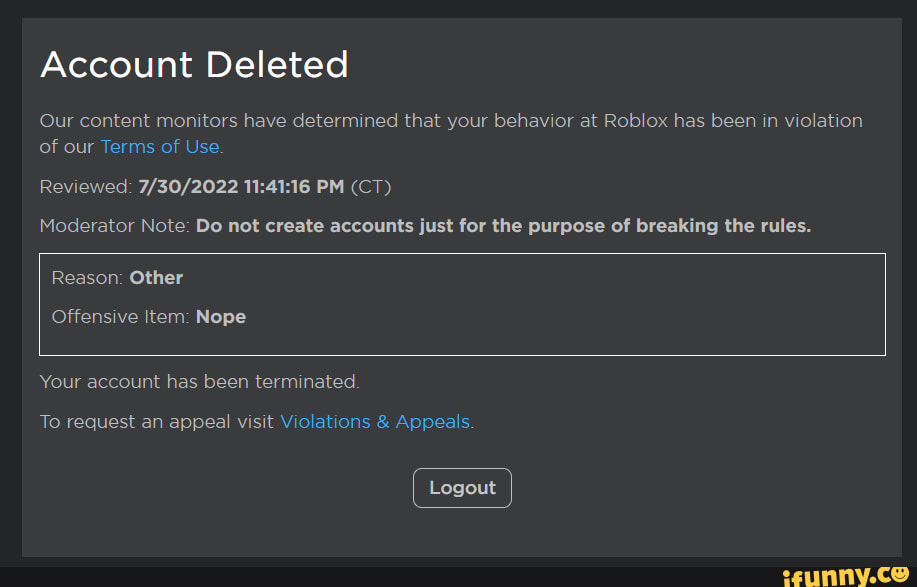Click the 'Your account has been terminated' text
This screenshot has height=587, width=917.
199,382
